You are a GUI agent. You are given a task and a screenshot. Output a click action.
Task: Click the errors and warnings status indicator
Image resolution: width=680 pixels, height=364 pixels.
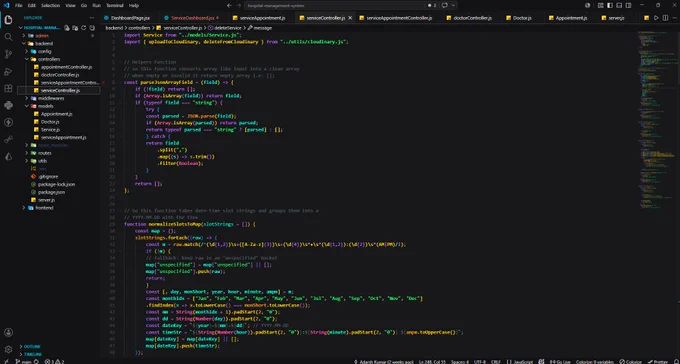click(x=54, y=361)
